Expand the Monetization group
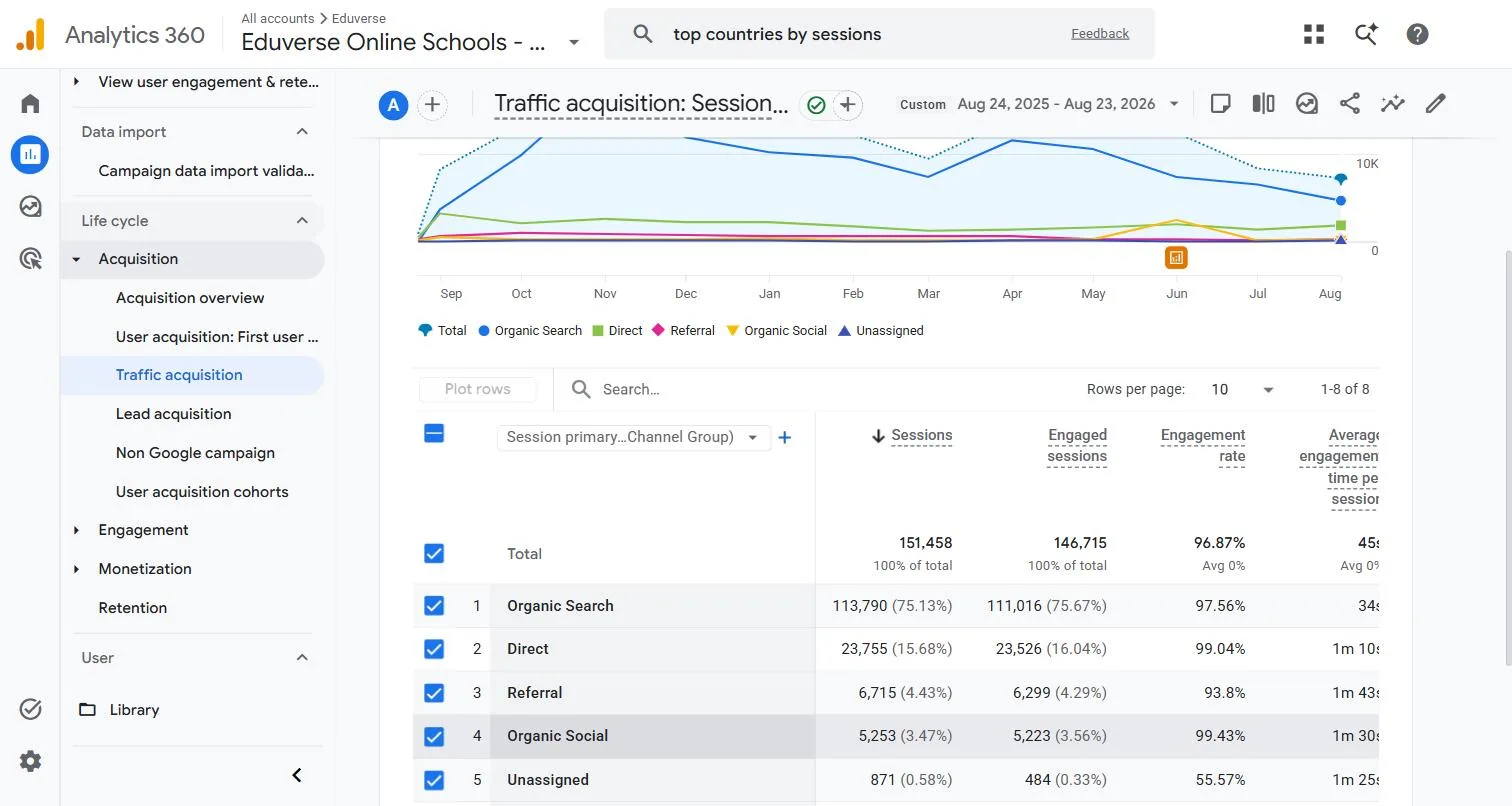Screen dimensions: 1512x806 point(77,569)
